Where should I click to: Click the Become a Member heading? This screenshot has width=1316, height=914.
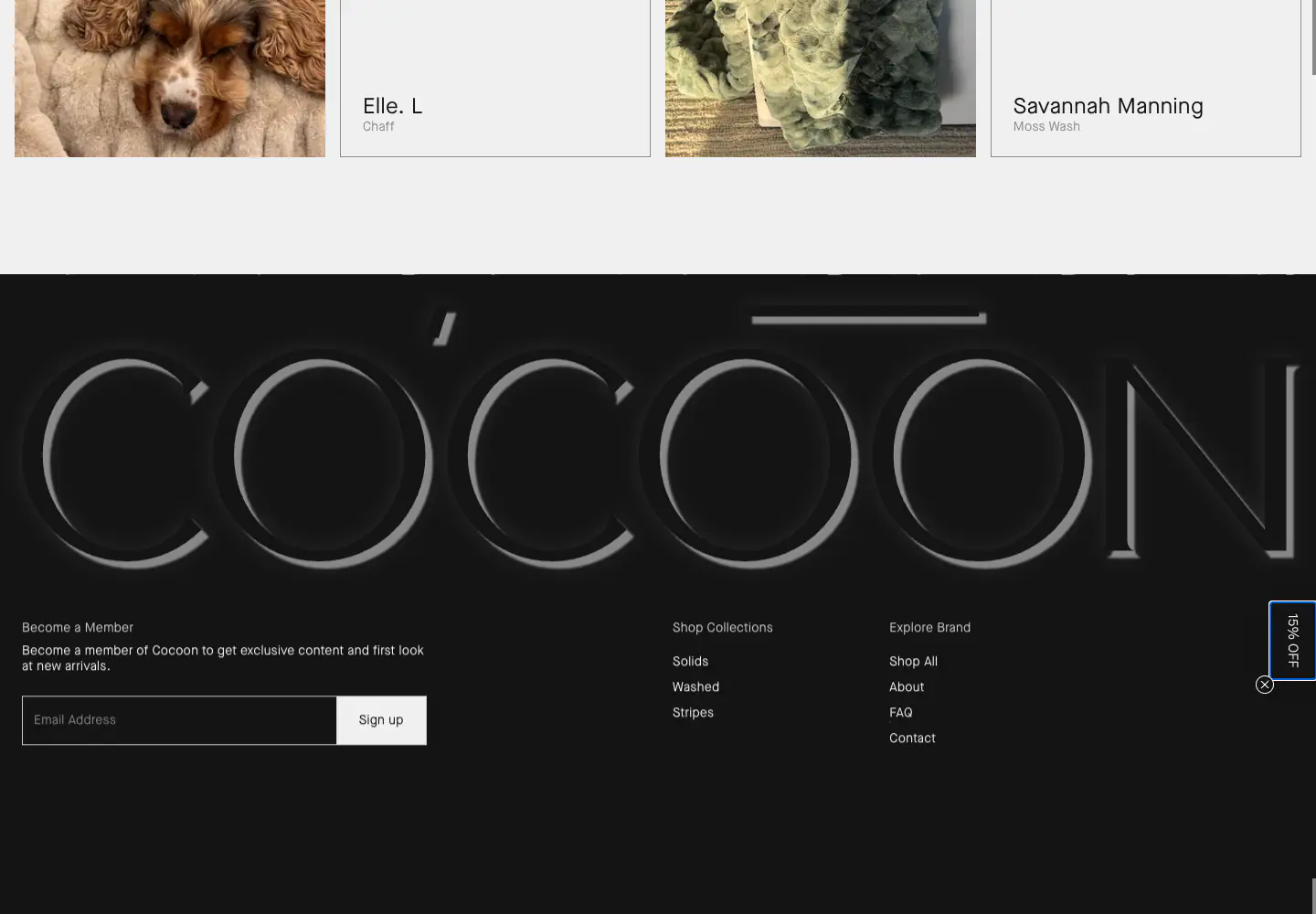(78, 628)
